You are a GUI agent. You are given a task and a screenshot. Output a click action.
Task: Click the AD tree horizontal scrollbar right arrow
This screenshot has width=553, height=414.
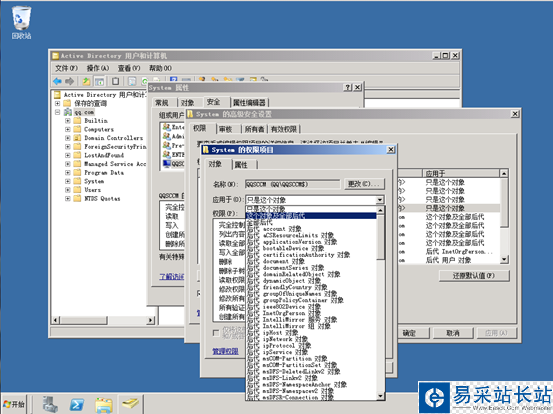coord(151,320)
